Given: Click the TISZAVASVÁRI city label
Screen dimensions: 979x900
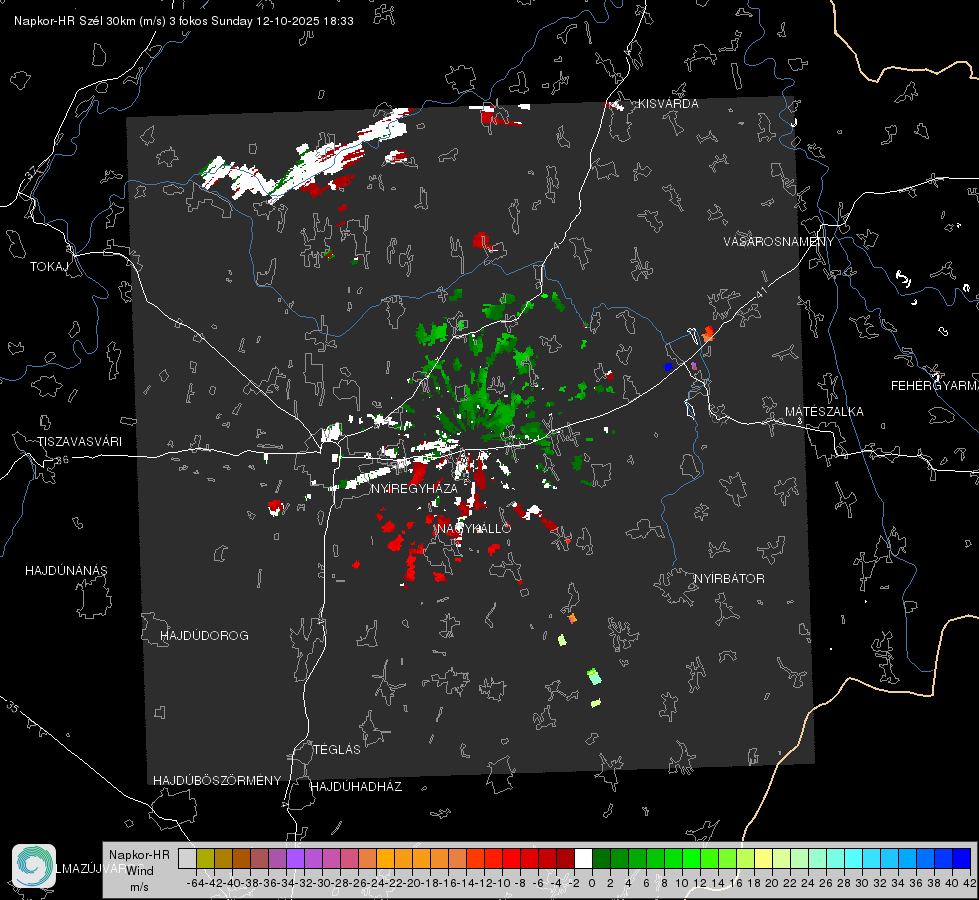Looking at the screenshot, I should 79,442.
